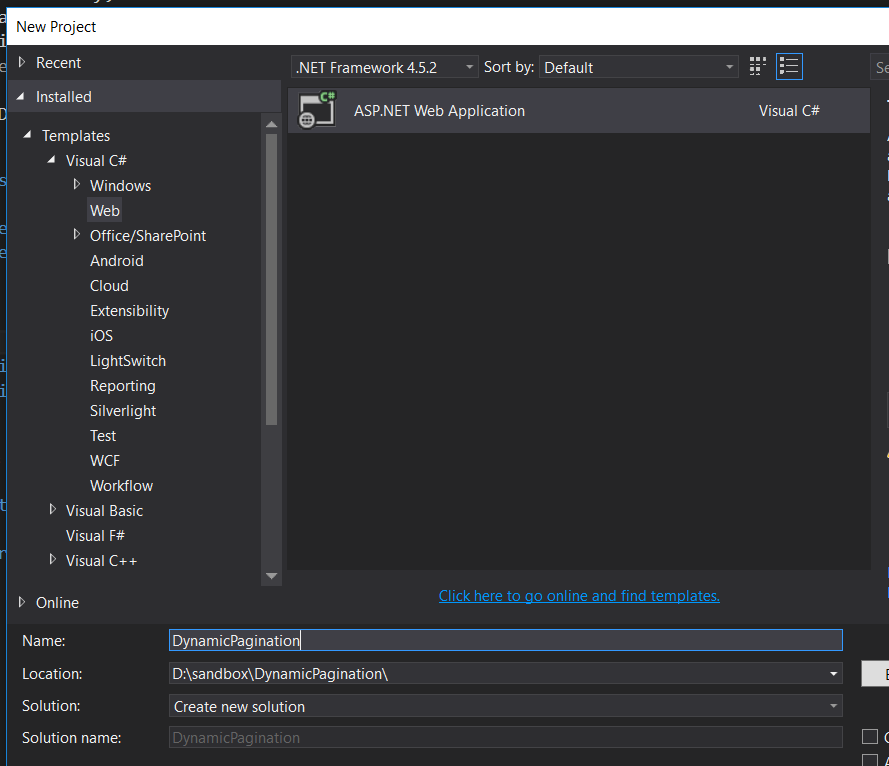Check the Add to Source Control checkbox
Screen dimensions: 889x766
click(x=870, y=760)
